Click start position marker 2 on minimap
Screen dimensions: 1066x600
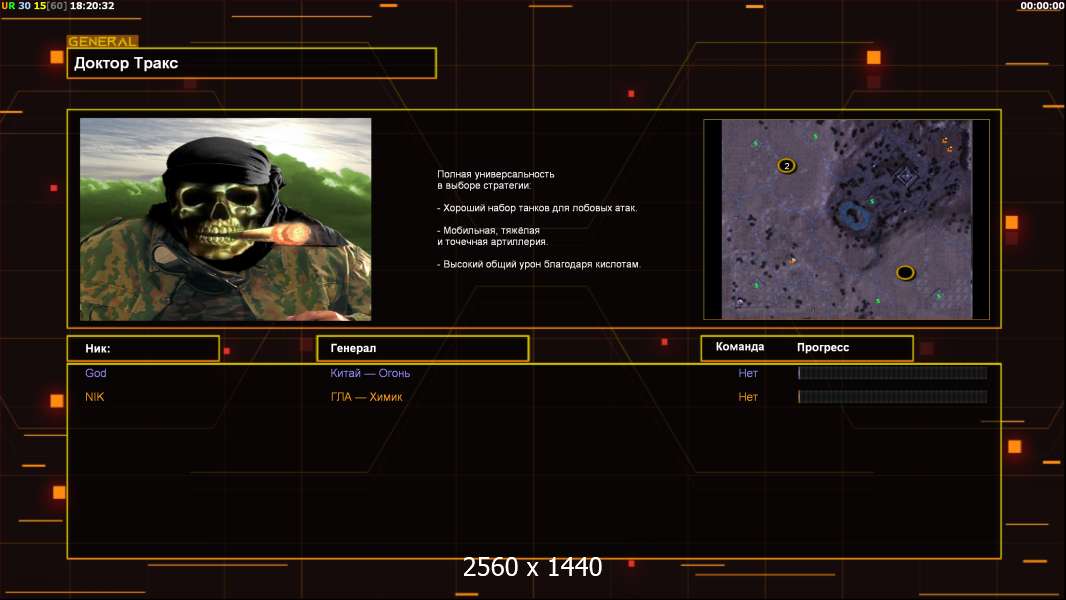click(786, 166)
